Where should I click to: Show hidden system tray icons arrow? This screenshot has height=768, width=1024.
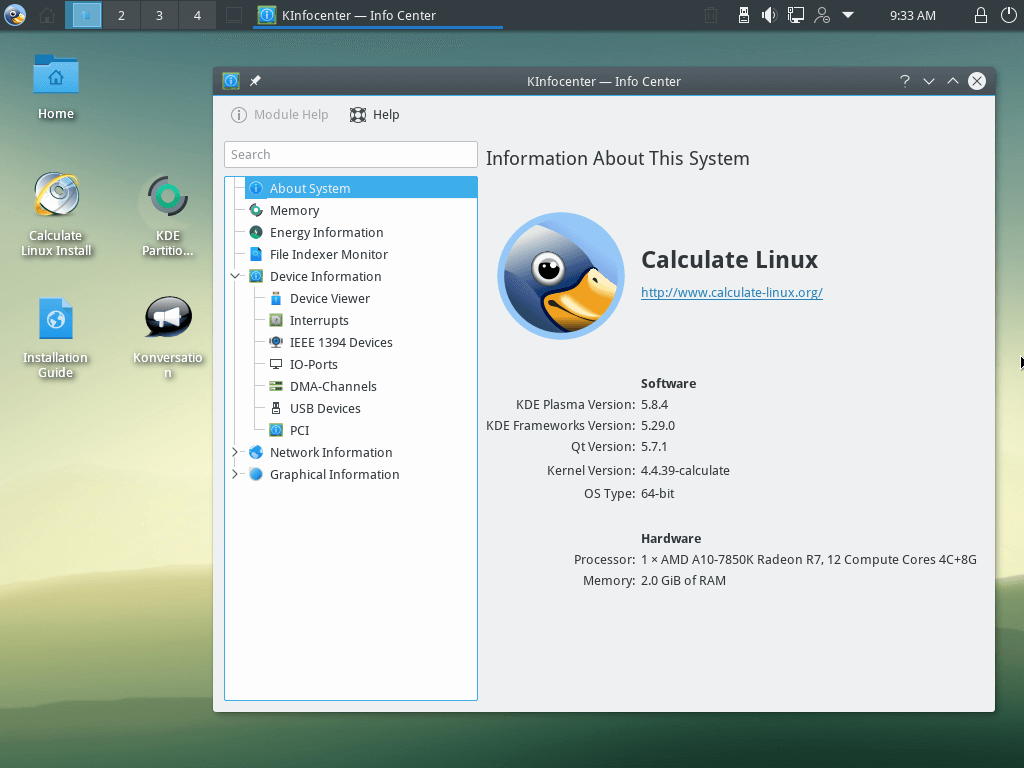click(848, 15)
